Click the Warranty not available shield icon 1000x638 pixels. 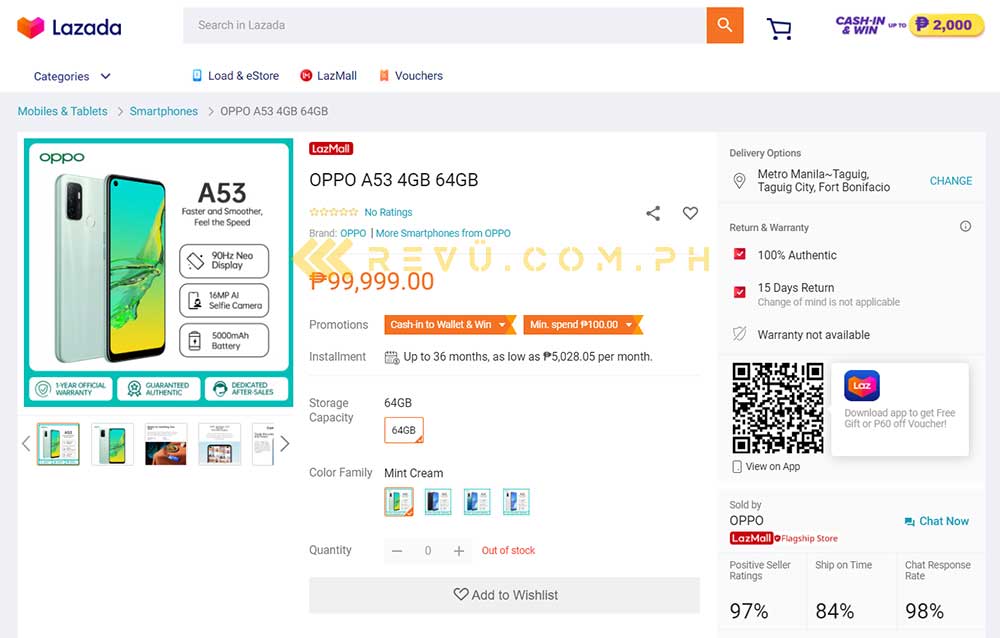[x=739, y=334]
